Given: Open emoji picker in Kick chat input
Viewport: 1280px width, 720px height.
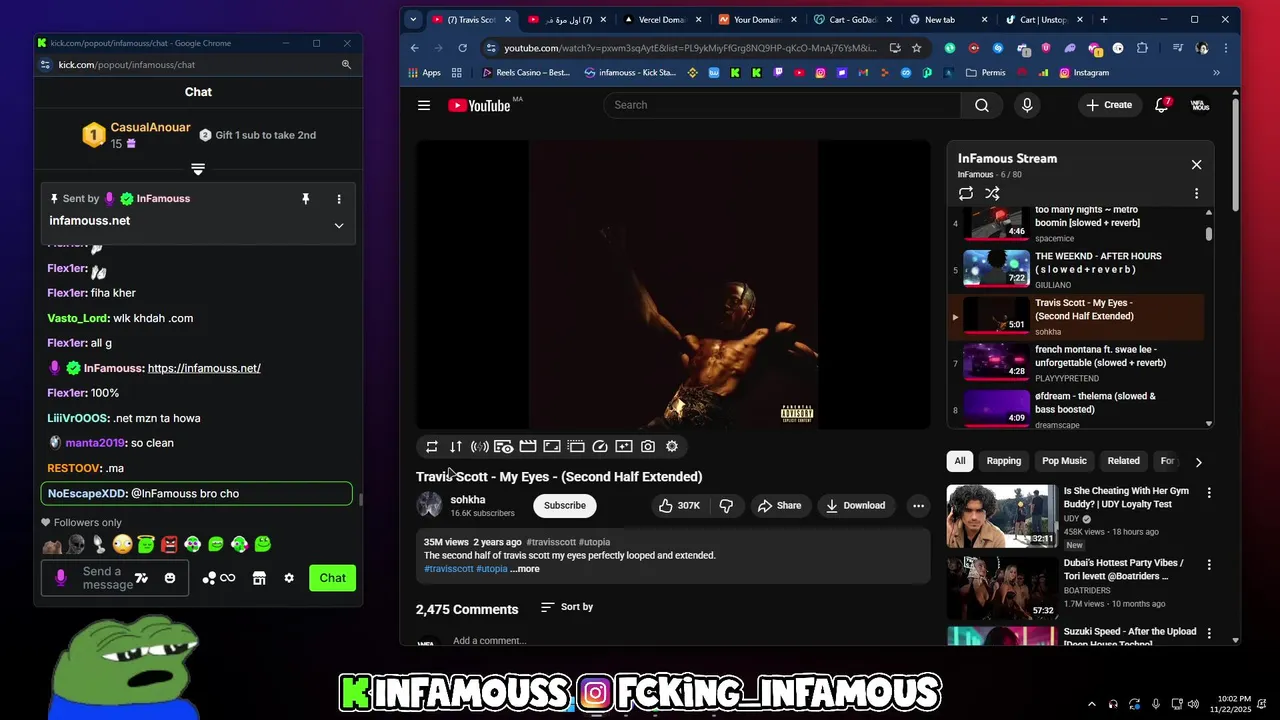Looking at the screenshot, I should coord(170,578).
